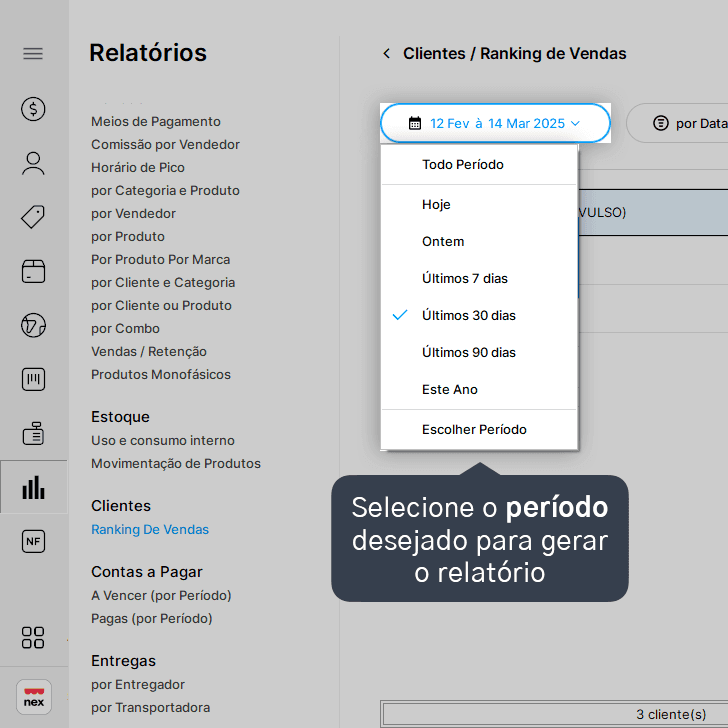
Task: Open por Categoria e Produto report
Action: tap(165, 190)
